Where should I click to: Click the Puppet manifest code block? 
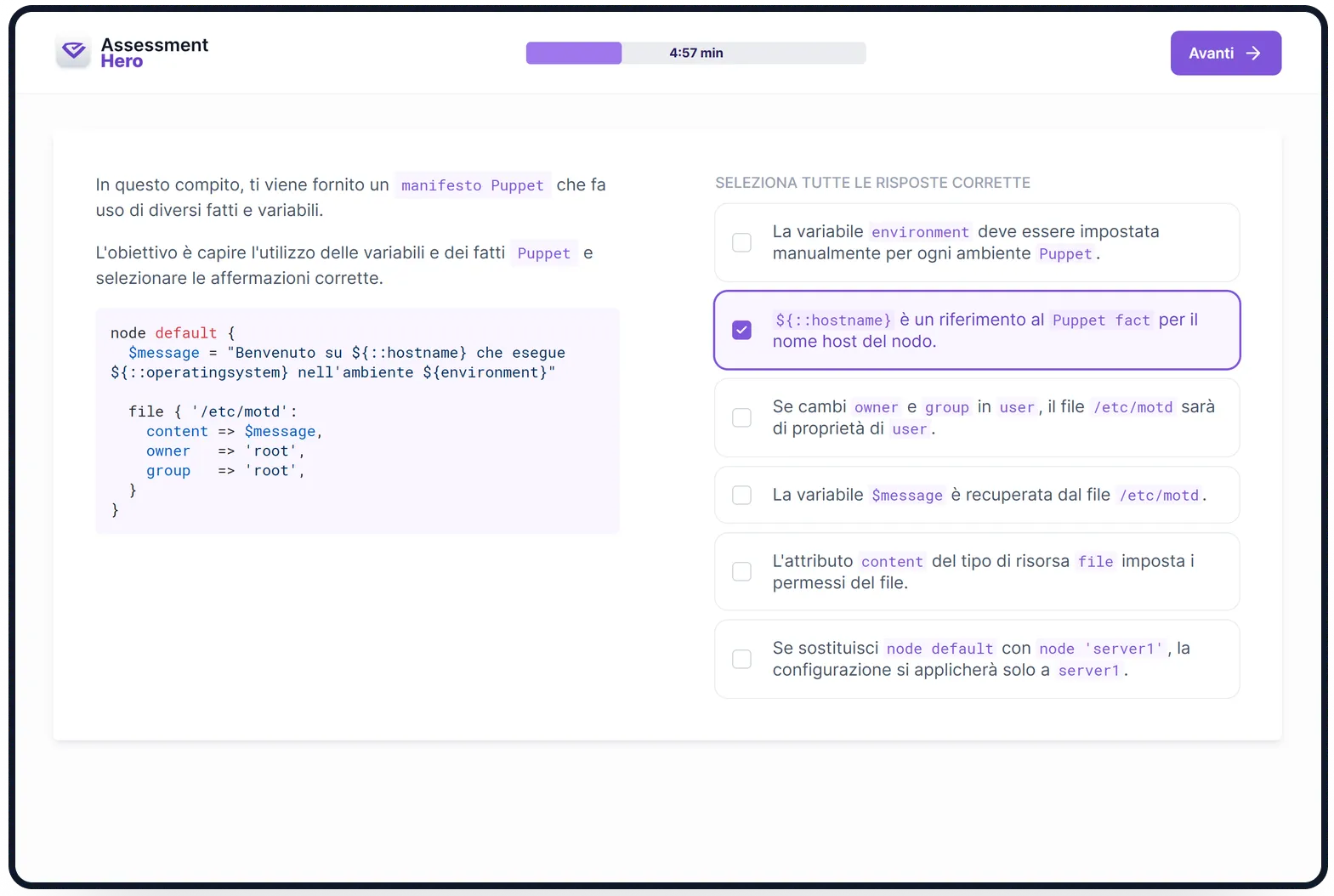tap(357, 421)
